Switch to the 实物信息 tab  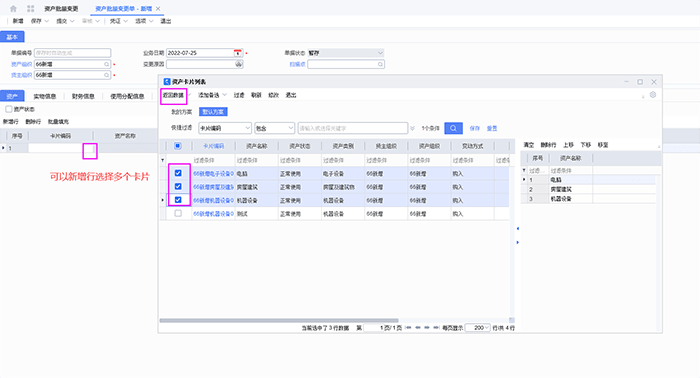[x=45, y=96]
